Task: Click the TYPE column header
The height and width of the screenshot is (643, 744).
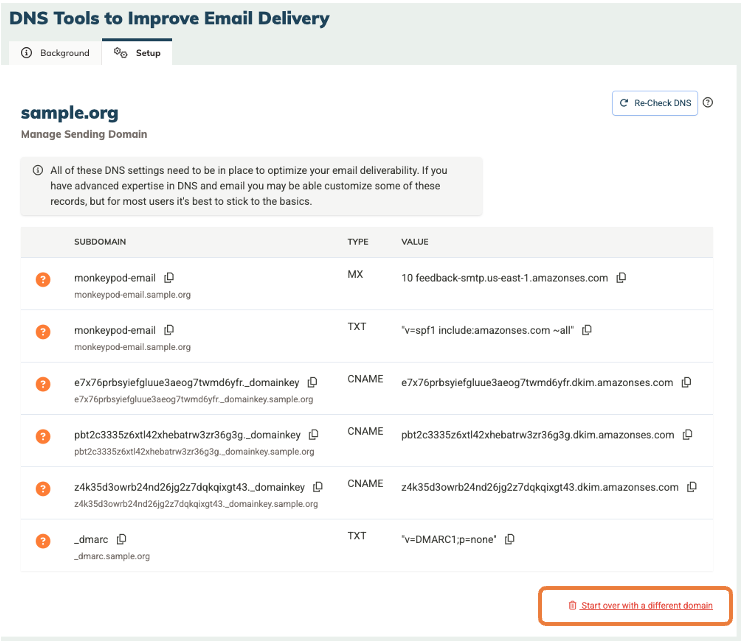Action: tap(358, 242)
